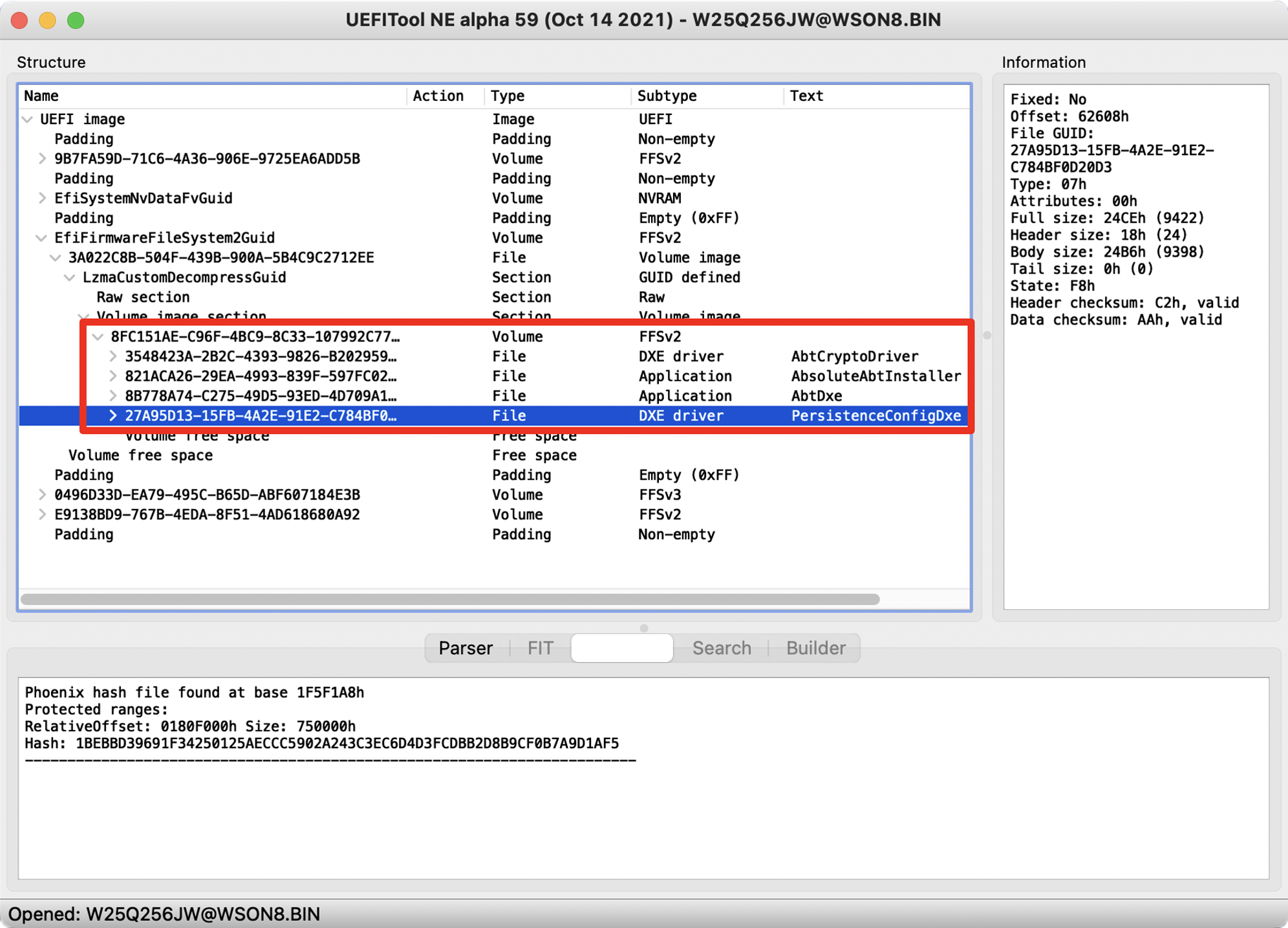
Task: Expand the AbtCryptoDriver DXE driver entry
Action: coord(113,356)
